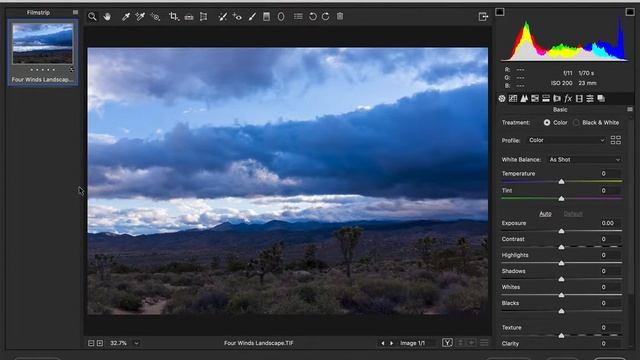This screenshot has width=640, height=360.
Task: Click the Whites slider handle
Action: click(x=561, y=295)
